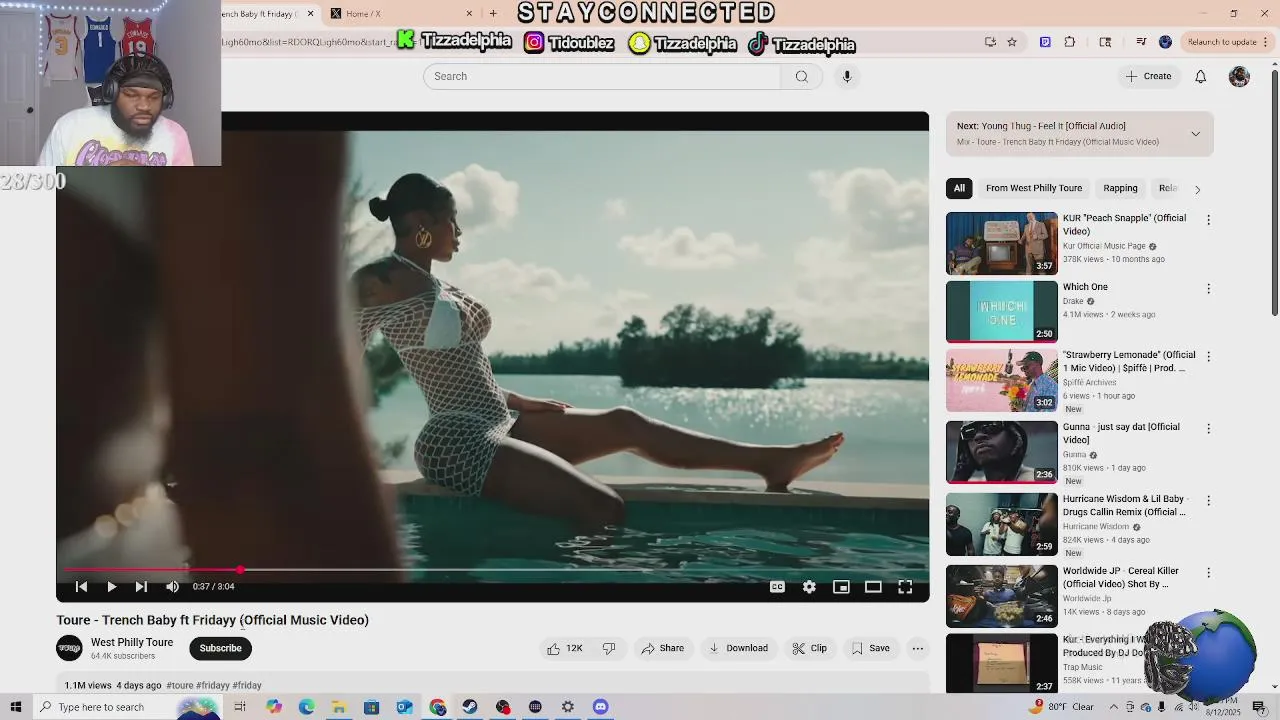
Task: Open Gunna - just say dat title
Action: (x=1121, y=433)
